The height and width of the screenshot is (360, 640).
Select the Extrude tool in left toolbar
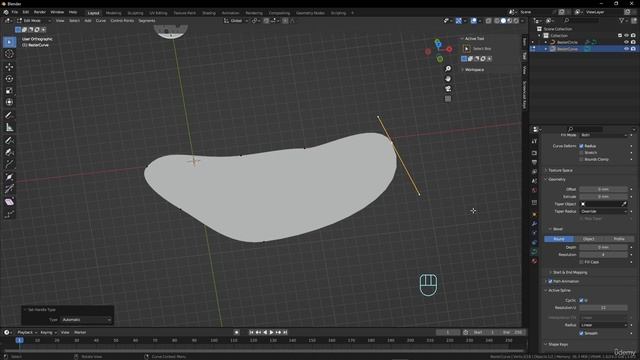9,164
